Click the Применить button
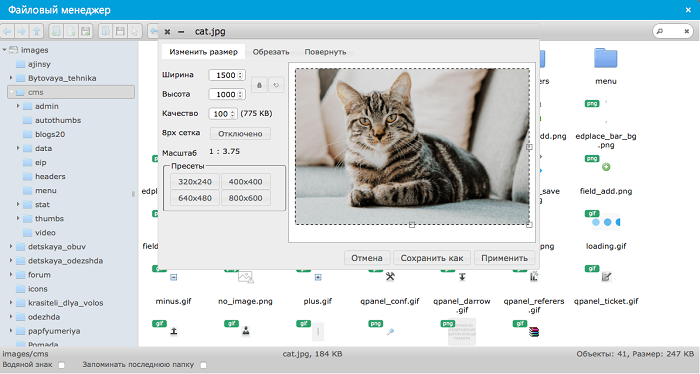 coord(504,258)
